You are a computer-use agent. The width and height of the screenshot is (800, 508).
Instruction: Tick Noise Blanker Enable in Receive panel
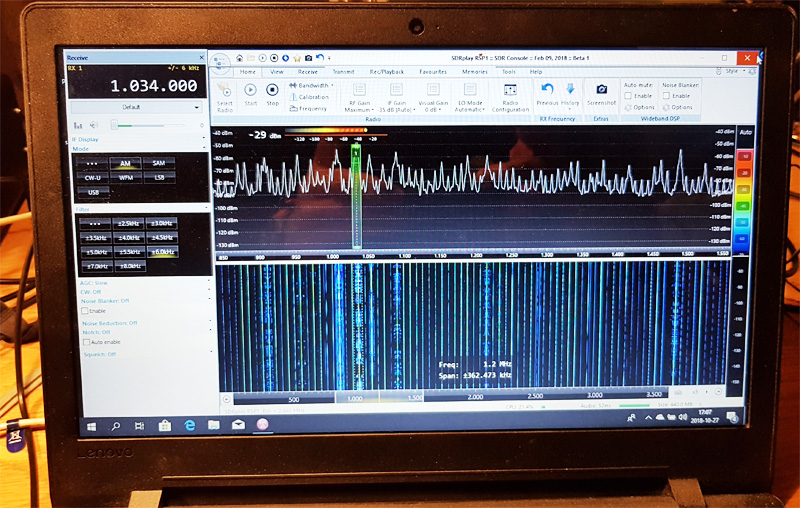coord(85,311)
